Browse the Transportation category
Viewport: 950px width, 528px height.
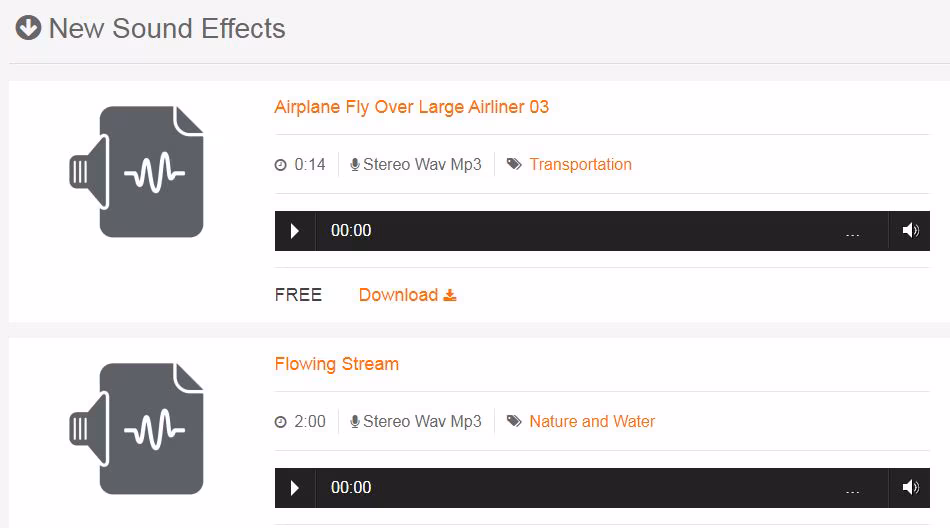[x=580, y=165]
